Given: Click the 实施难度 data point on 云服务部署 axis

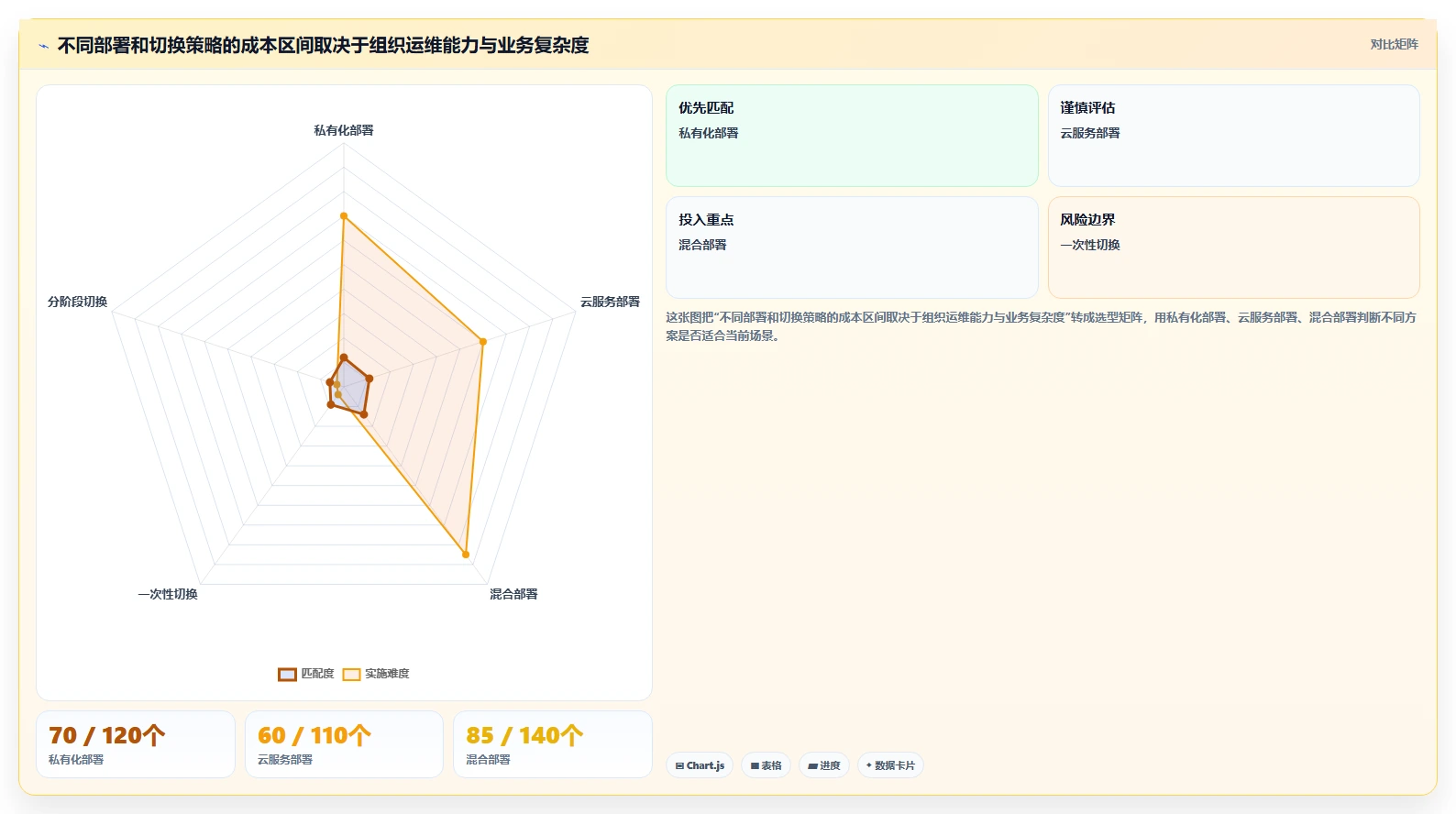Looking at the screenshot, I should pyautogui.click(x=483, y=342).
